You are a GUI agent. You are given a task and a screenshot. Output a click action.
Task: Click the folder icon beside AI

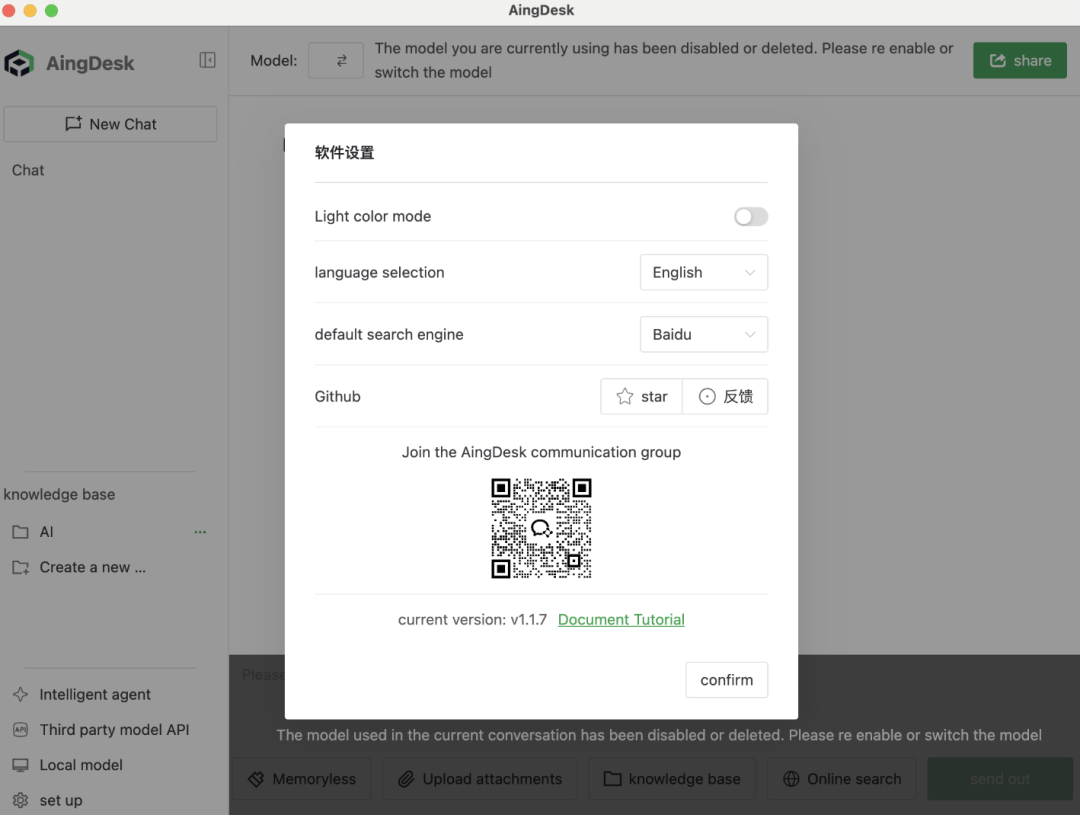pyautogui.click(x=21, y=532)
